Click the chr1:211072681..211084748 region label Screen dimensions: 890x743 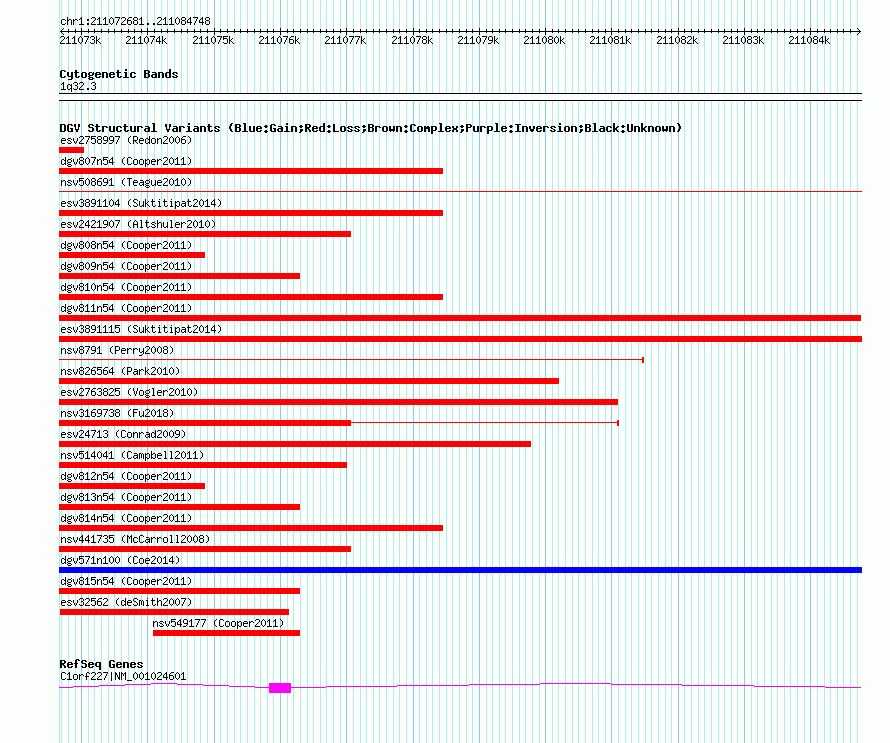135,21
